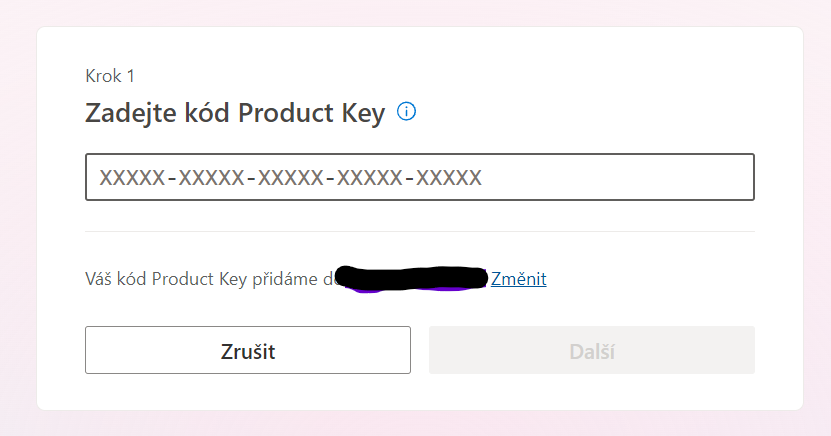The height and width of the screenshot is (436, 831).
Task: Click the Zadejte kód Product Key heading
Action: (x=235, y=113)
